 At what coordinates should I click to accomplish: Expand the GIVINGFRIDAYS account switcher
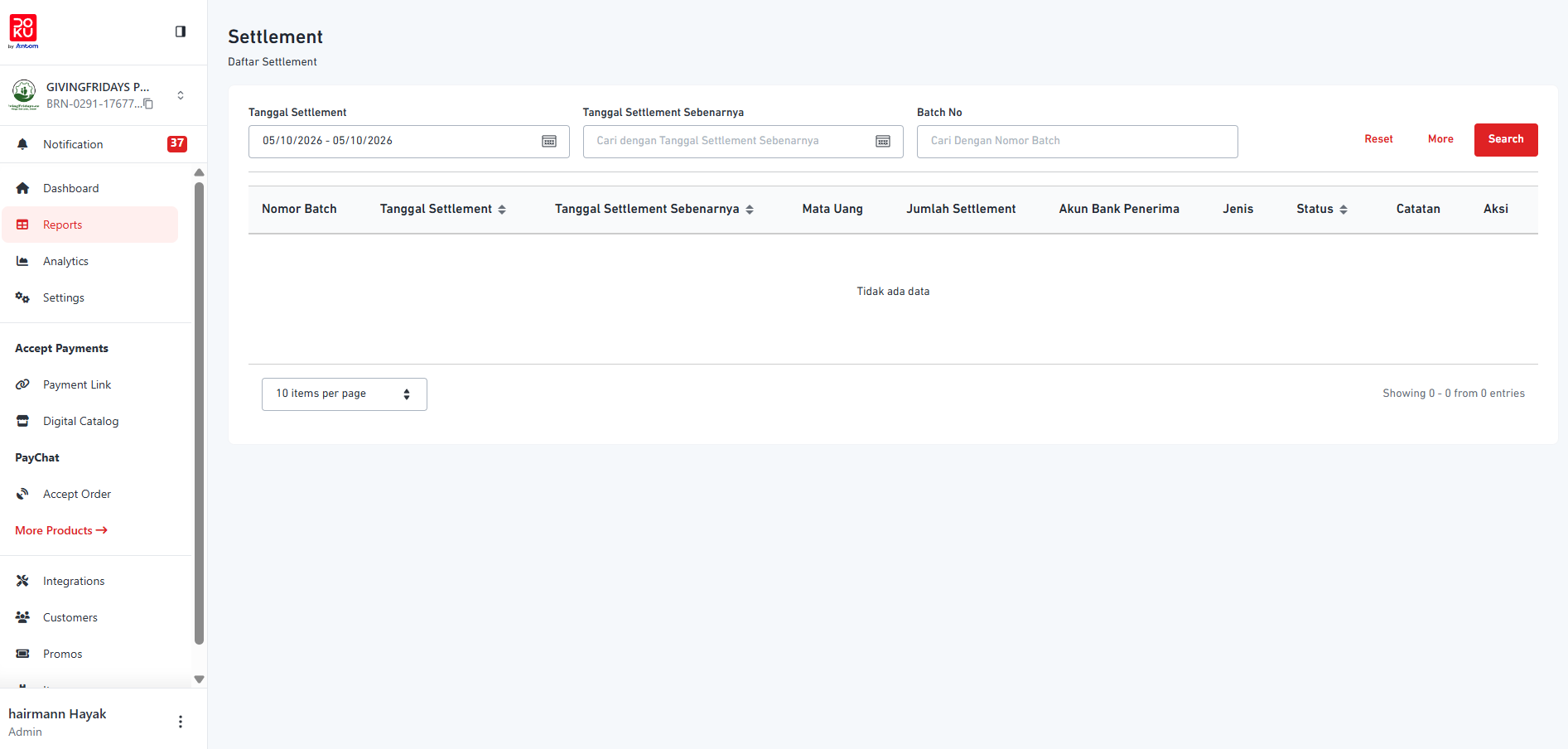(181, 95)
